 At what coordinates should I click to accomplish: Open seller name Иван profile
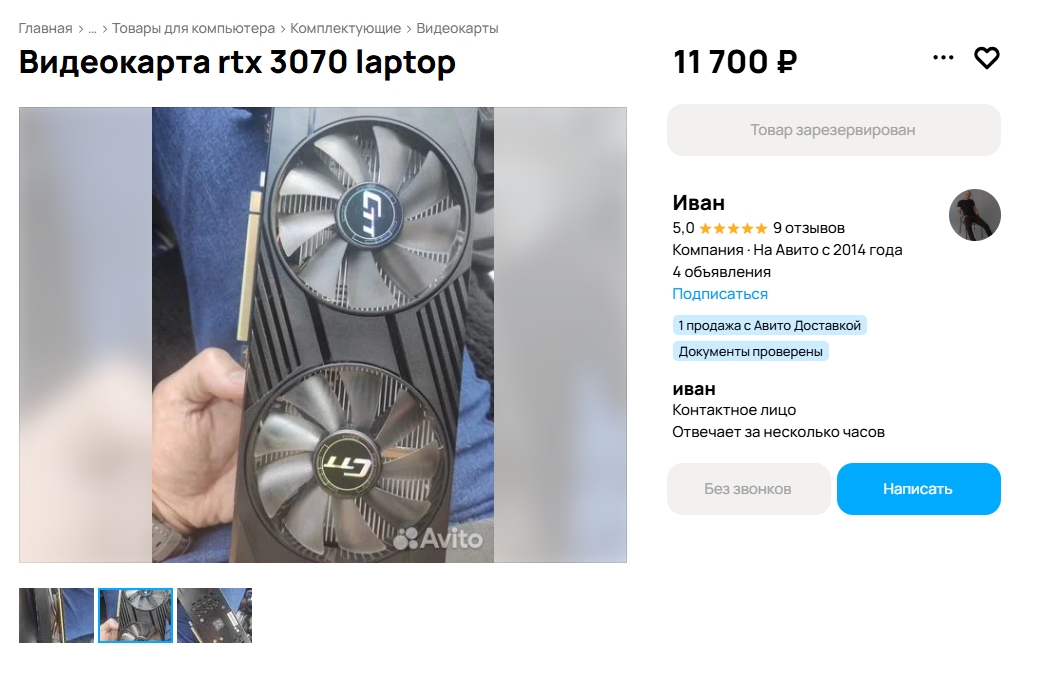click(698, 202)
